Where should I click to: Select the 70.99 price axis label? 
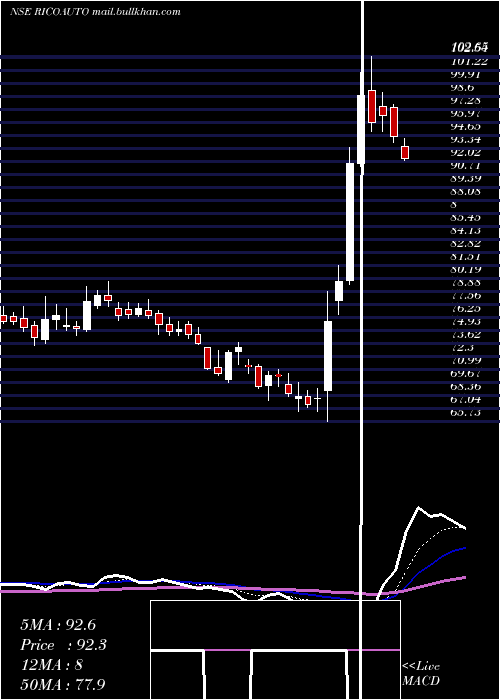pyautogui.click(x=467, y=360)
